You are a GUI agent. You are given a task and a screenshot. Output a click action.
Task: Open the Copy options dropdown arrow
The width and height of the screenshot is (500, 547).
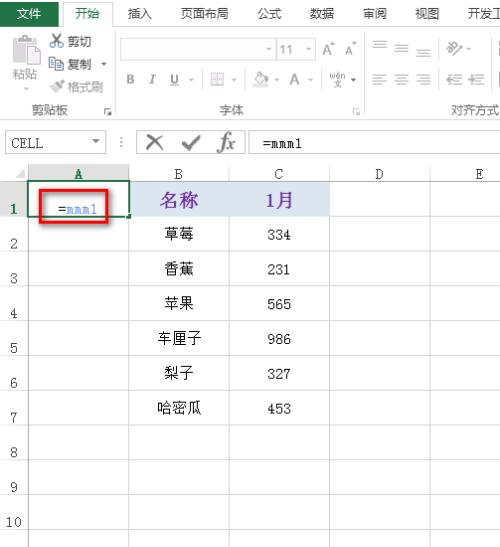click(104, 64)
